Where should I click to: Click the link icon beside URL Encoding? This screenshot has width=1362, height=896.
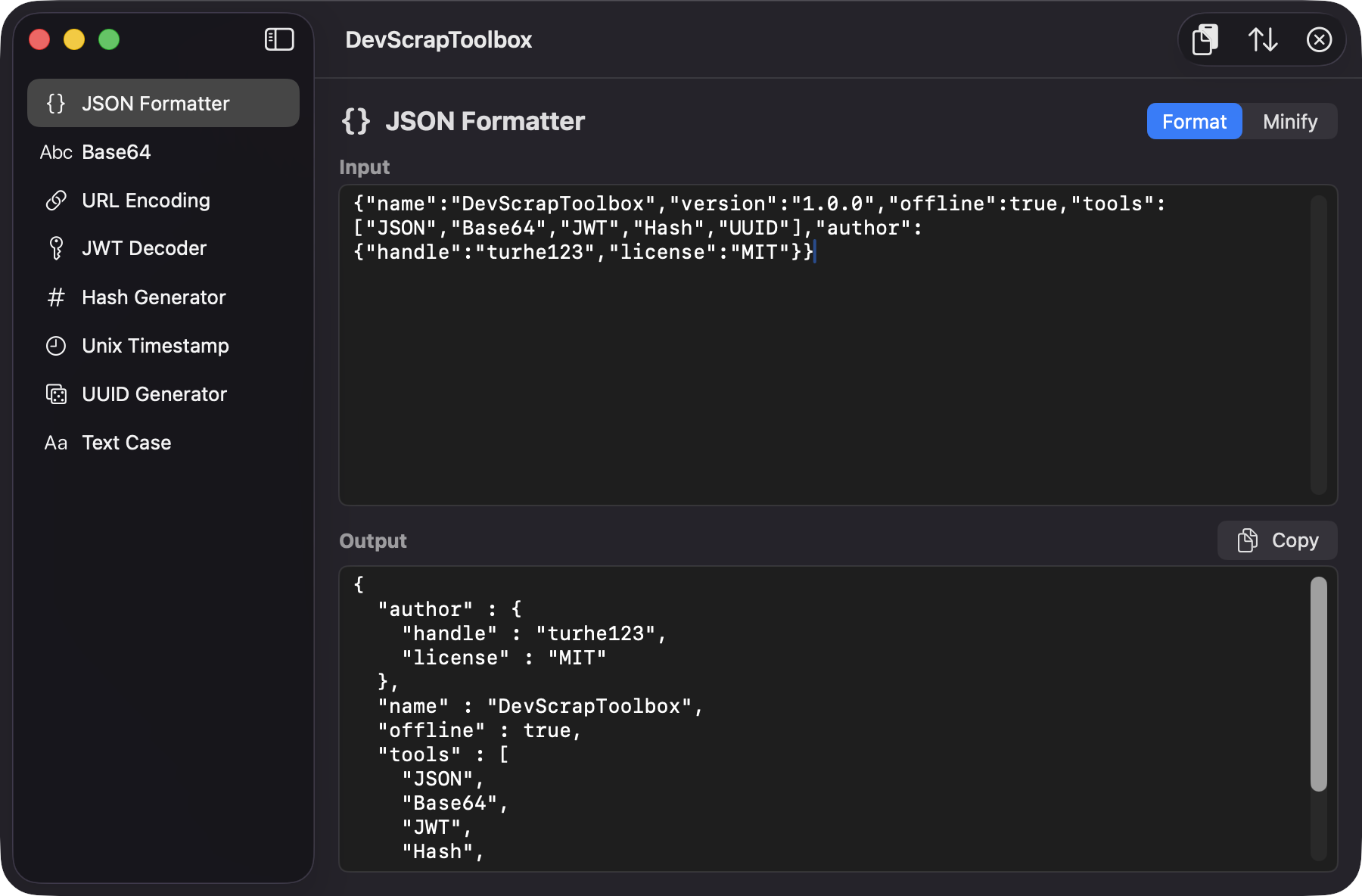click(56, 201)
